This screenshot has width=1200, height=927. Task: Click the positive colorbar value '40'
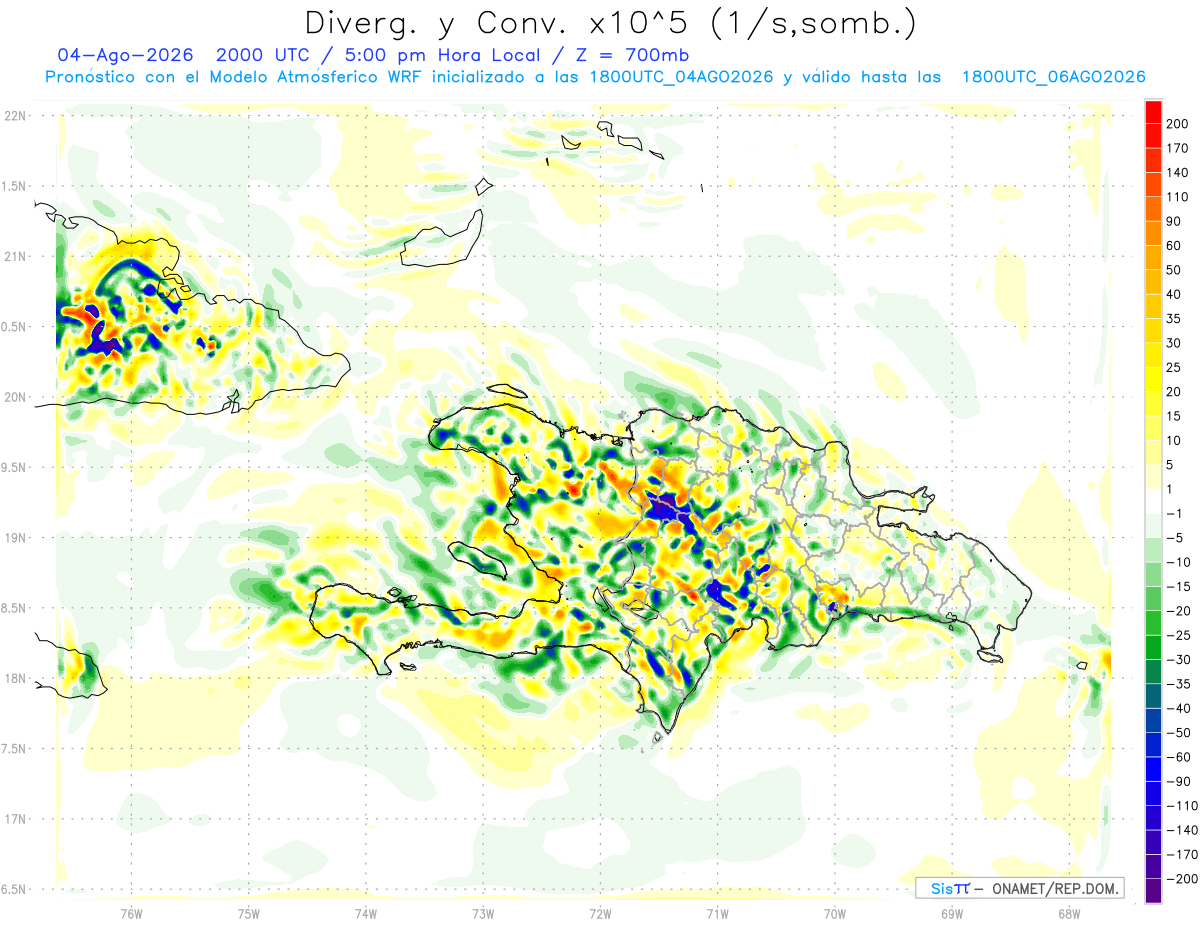pyautogui.click(x=1174, y=294)
